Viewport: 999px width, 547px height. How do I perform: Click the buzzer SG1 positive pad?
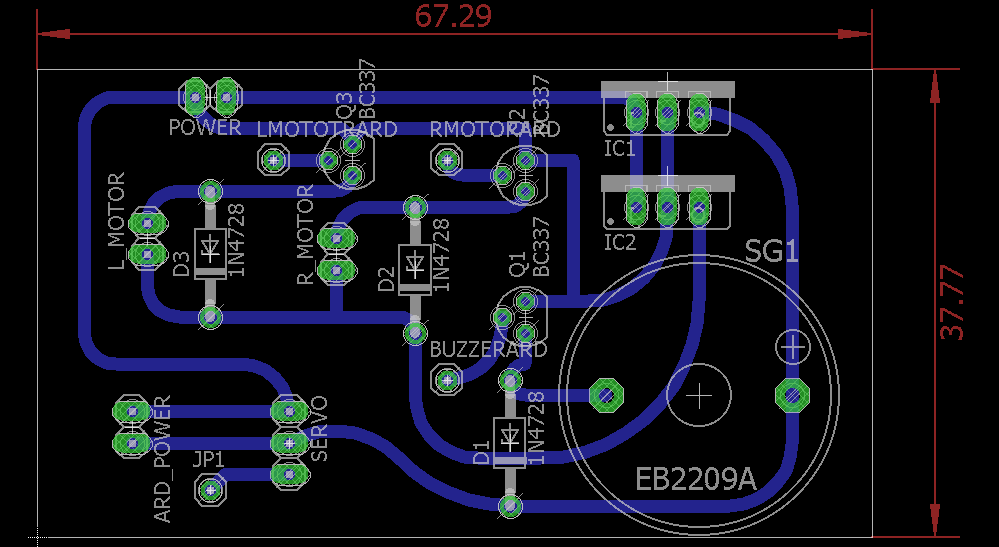tap(792, 395)
